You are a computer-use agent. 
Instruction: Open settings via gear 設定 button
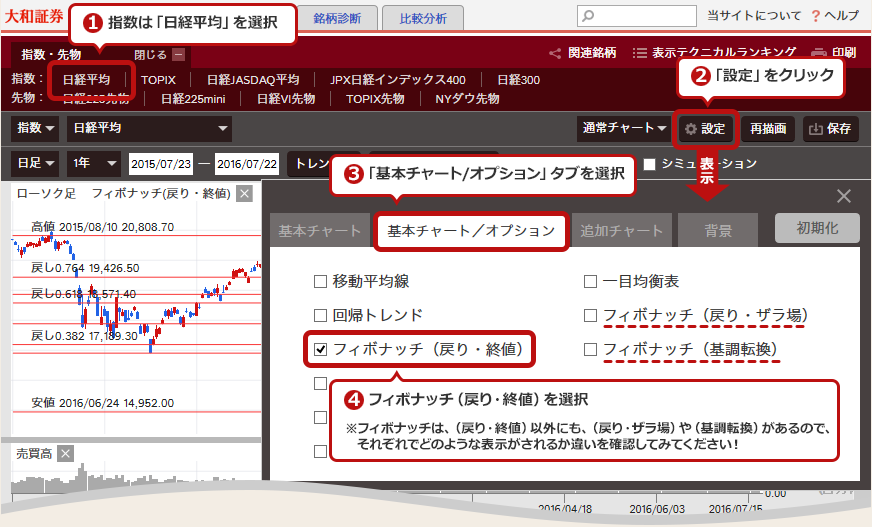tap(705, 129)
